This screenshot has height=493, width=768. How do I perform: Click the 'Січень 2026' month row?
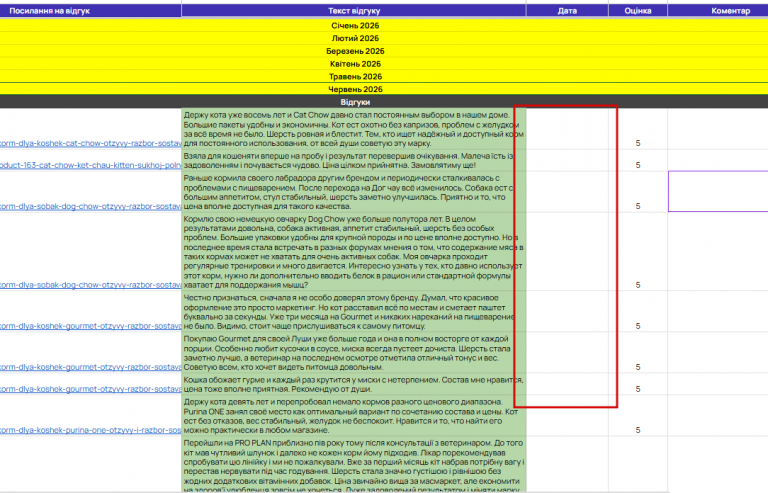point(384,25)
